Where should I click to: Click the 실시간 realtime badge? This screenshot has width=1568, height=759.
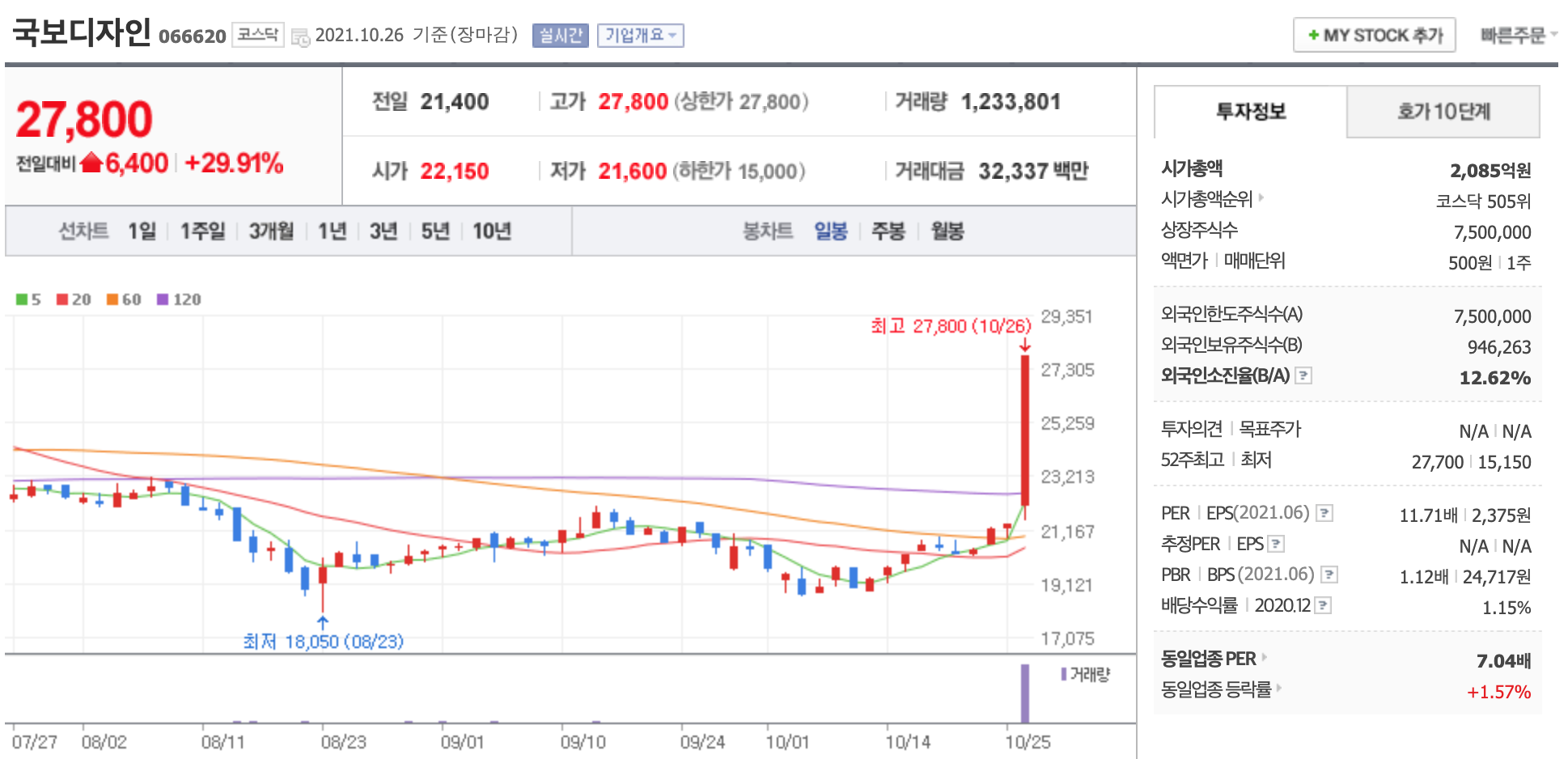pyautogui.click(x=560, y=36)
